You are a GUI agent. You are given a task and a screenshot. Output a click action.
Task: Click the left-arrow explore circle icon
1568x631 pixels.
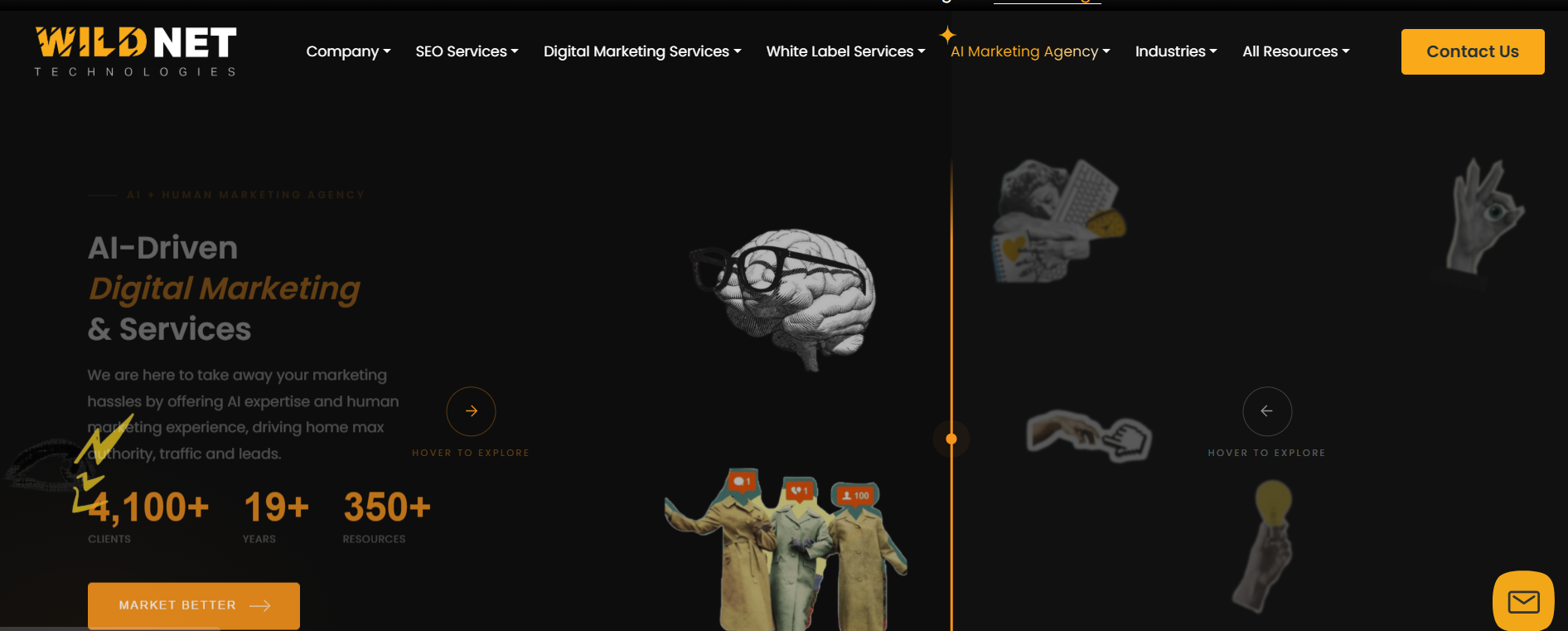1266,411
